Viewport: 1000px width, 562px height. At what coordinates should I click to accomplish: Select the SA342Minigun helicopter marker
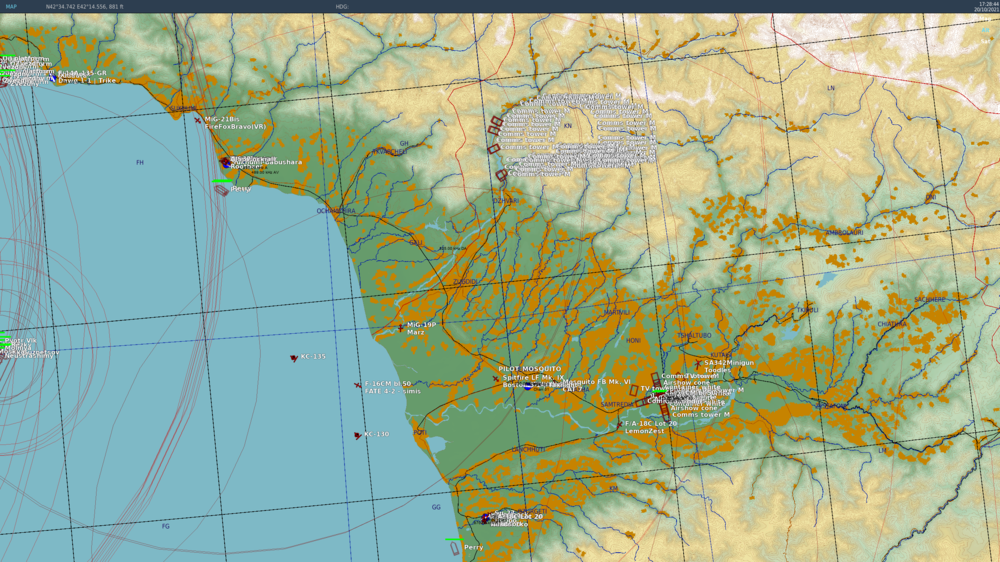pyautogui.click(x=698, y=364)
